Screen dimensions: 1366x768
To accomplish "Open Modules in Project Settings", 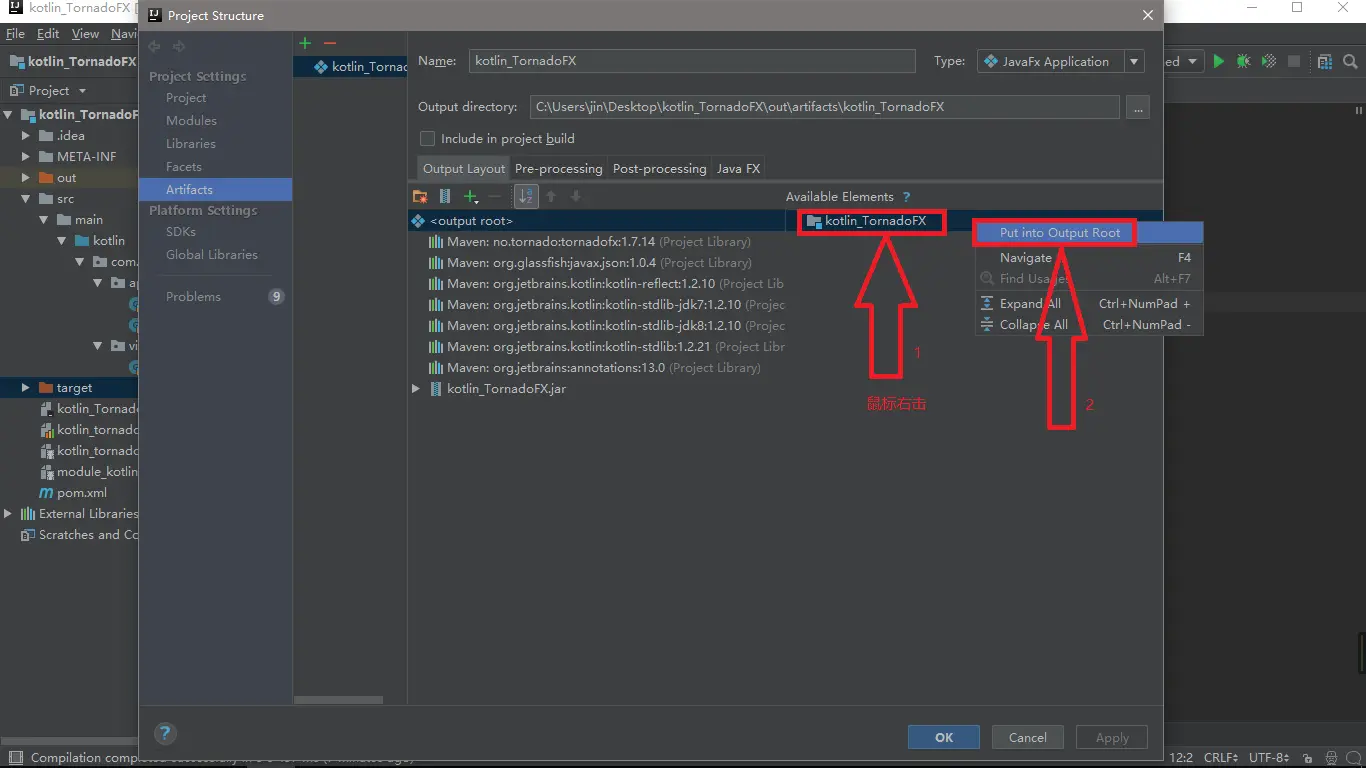I will (191, 121).
